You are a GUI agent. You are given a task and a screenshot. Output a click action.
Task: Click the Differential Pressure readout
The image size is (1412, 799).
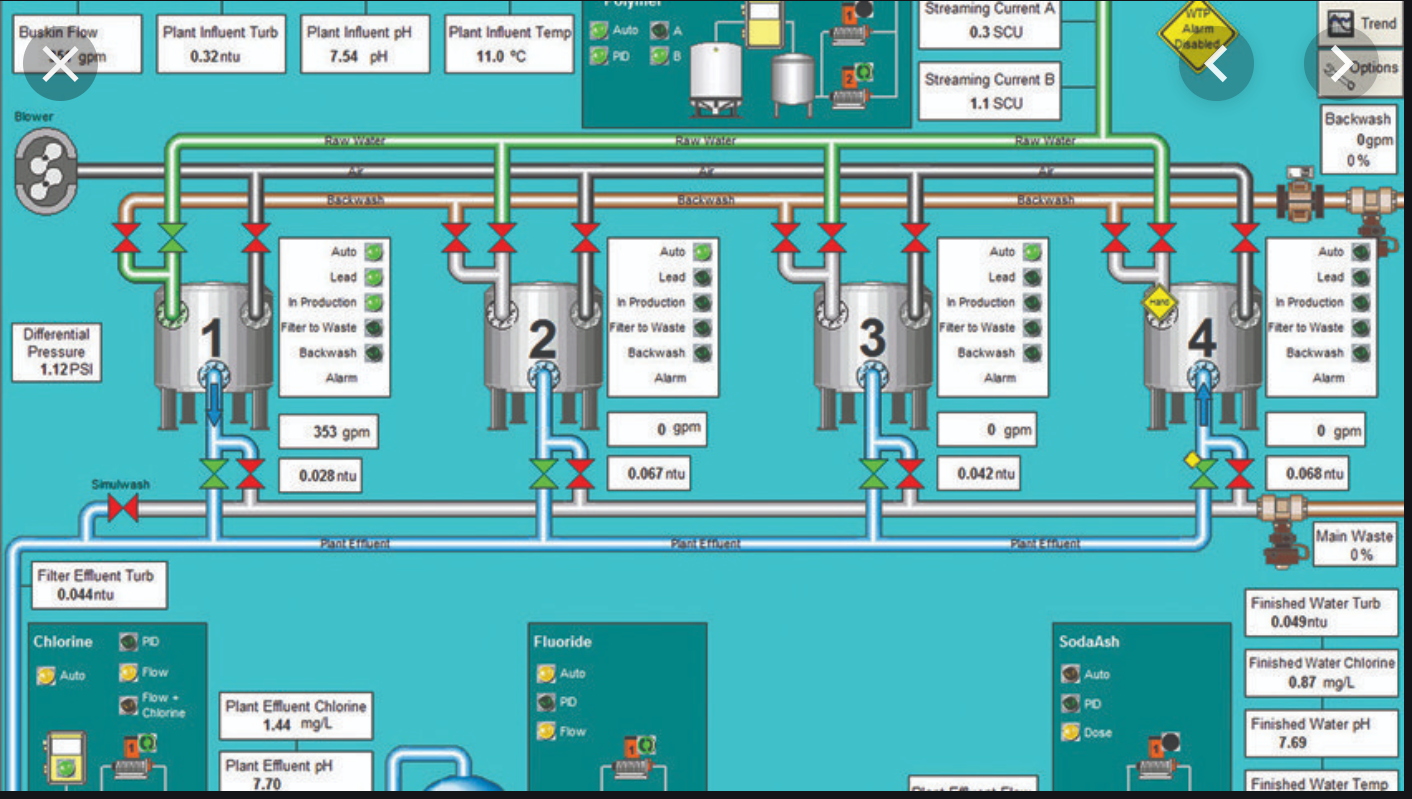[57, 353]
